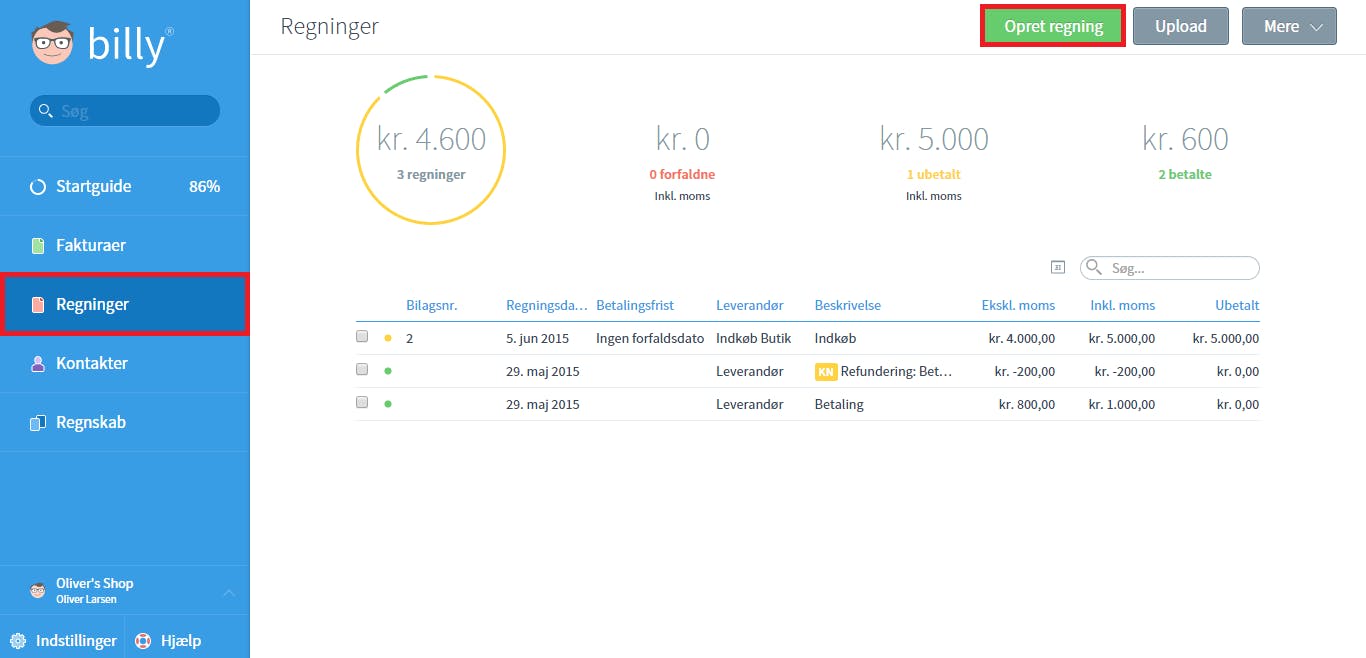Click the kr. 600 paid total

pyautogui.click(x=1185, y=139)
